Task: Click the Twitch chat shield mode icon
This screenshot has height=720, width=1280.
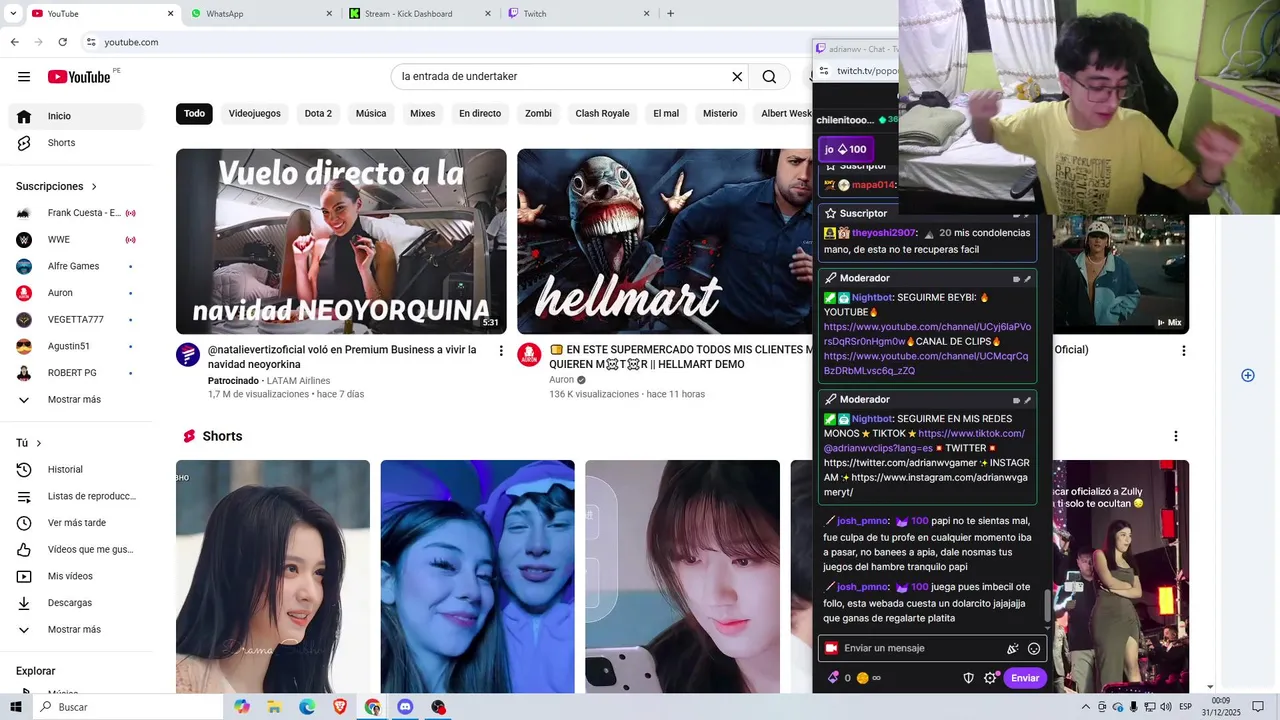Action: [x=968, y=678]
